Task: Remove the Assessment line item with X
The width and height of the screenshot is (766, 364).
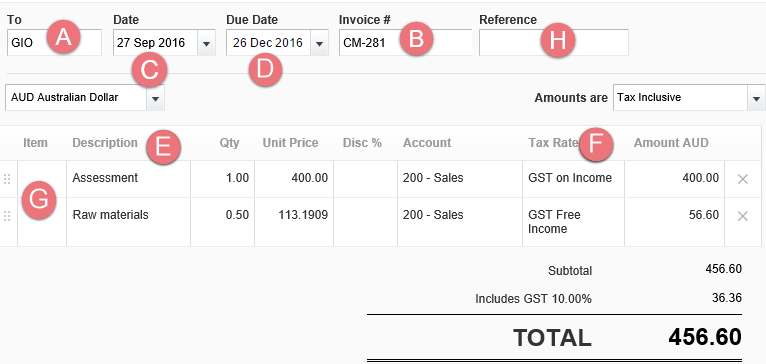Action: coord(743,179)
